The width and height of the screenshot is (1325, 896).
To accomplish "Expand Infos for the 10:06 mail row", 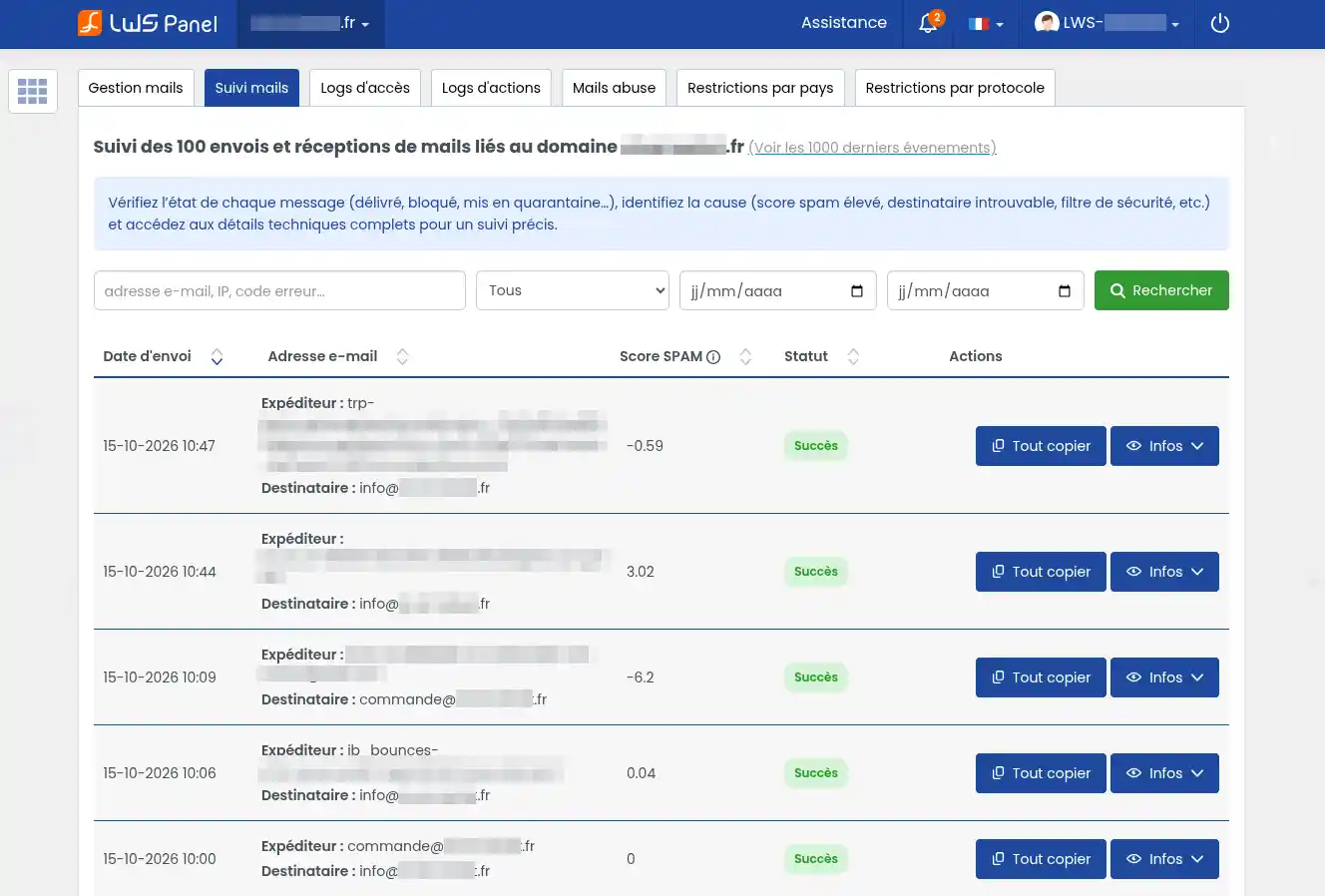I will click(1164, 773).
